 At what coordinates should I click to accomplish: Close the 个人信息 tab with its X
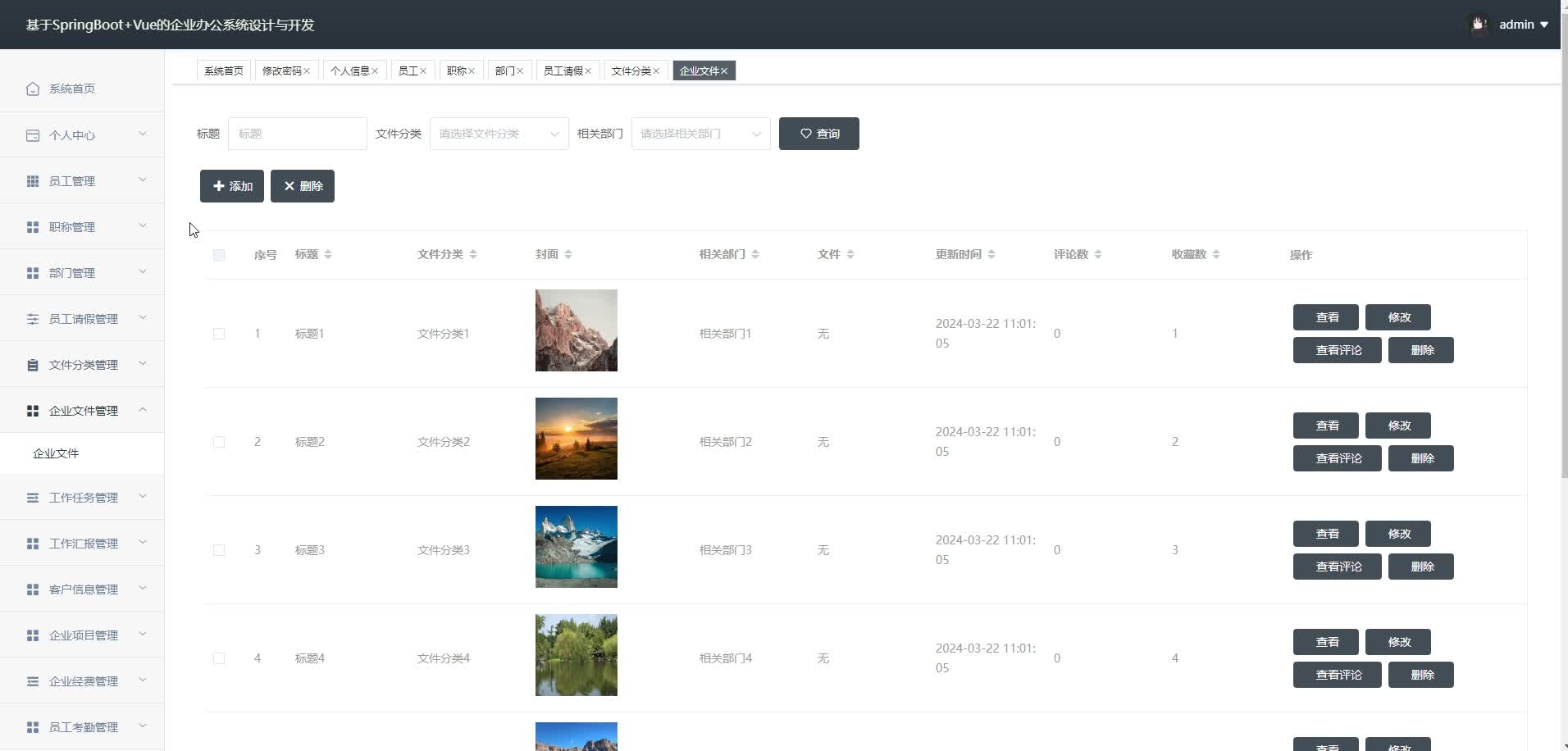[x=375, y=71]
